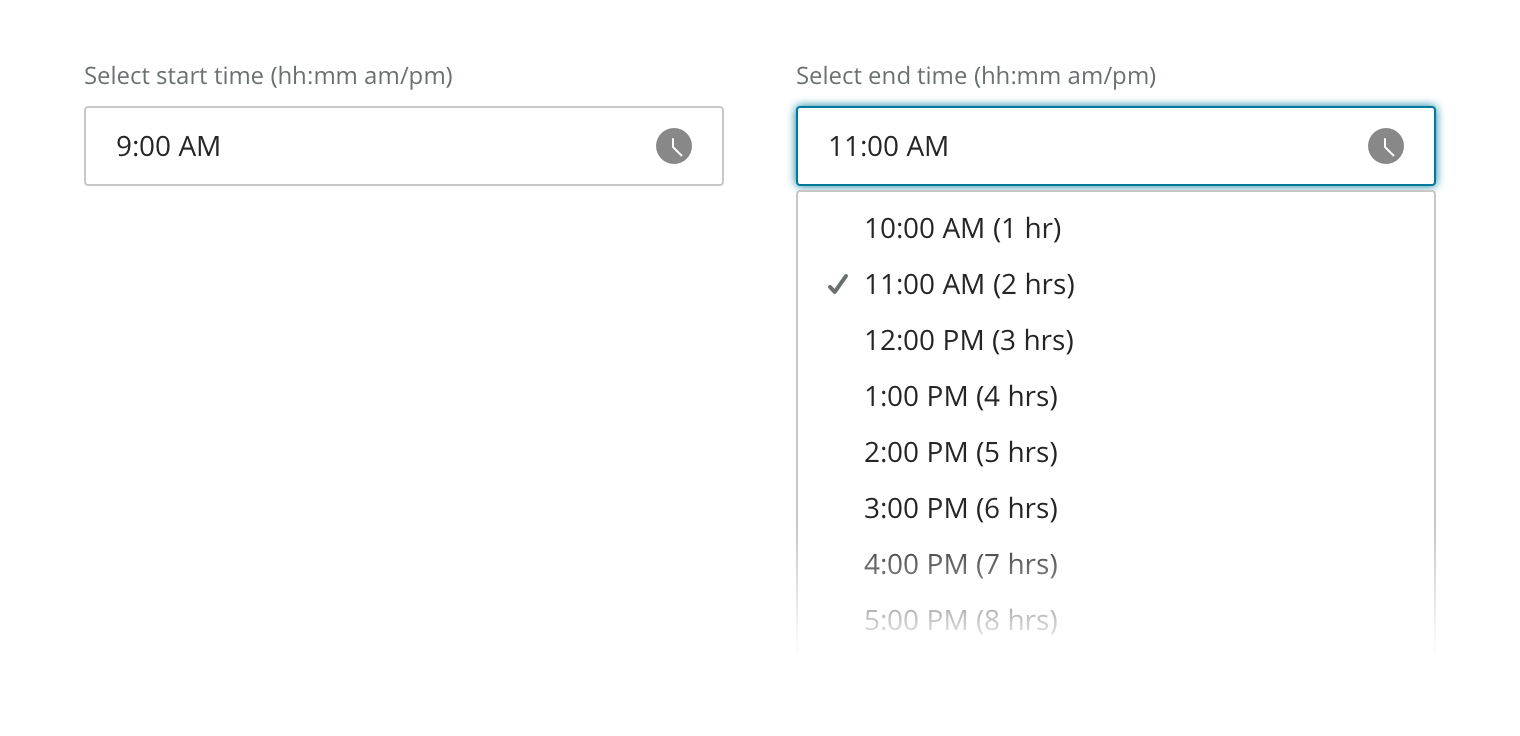Click the "(3 hrs)" duration text
This screenshot has height=736, width=1520.
coord(1033,341)
